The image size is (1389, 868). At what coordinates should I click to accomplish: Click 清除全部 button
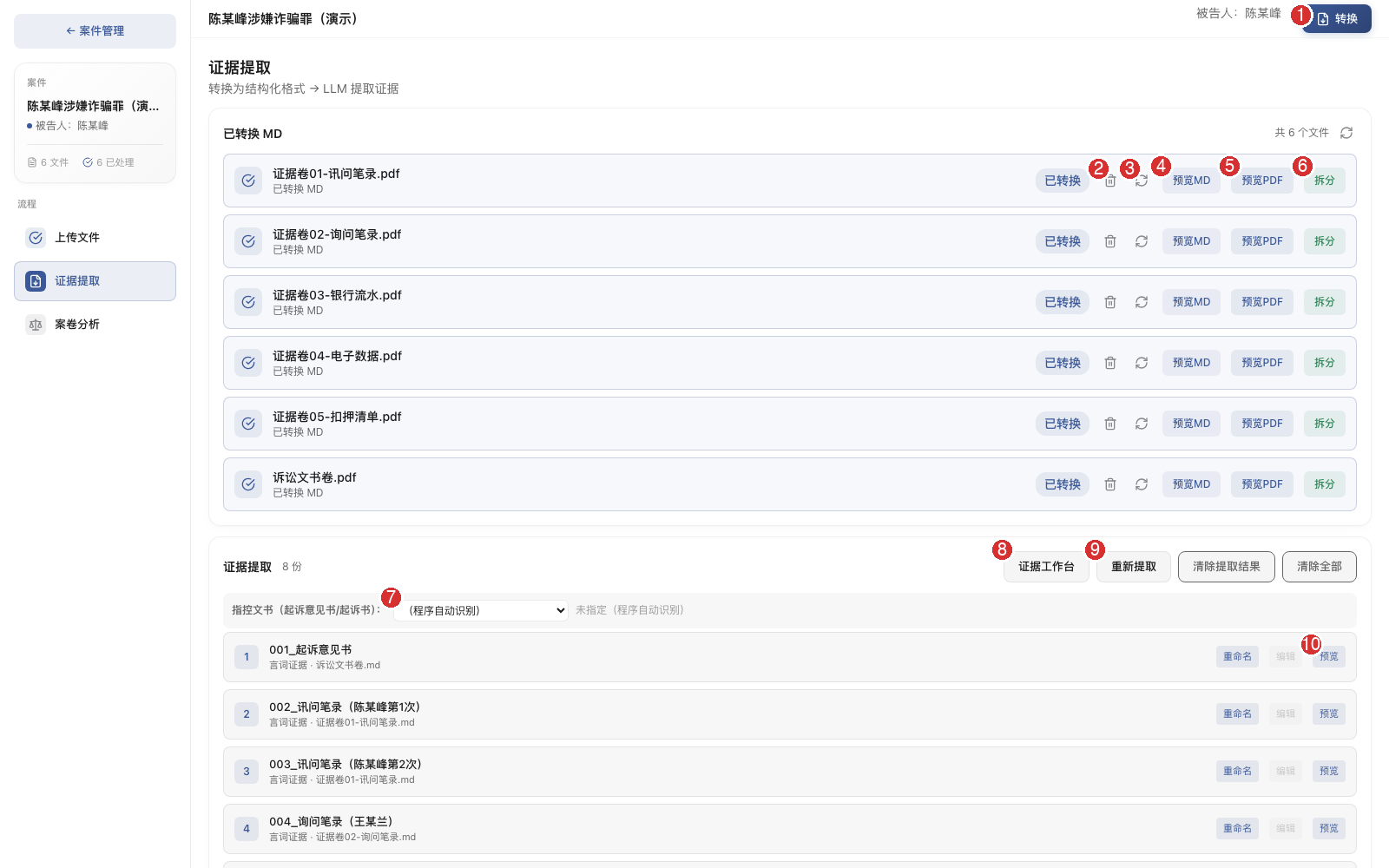tap(1320, 567)
